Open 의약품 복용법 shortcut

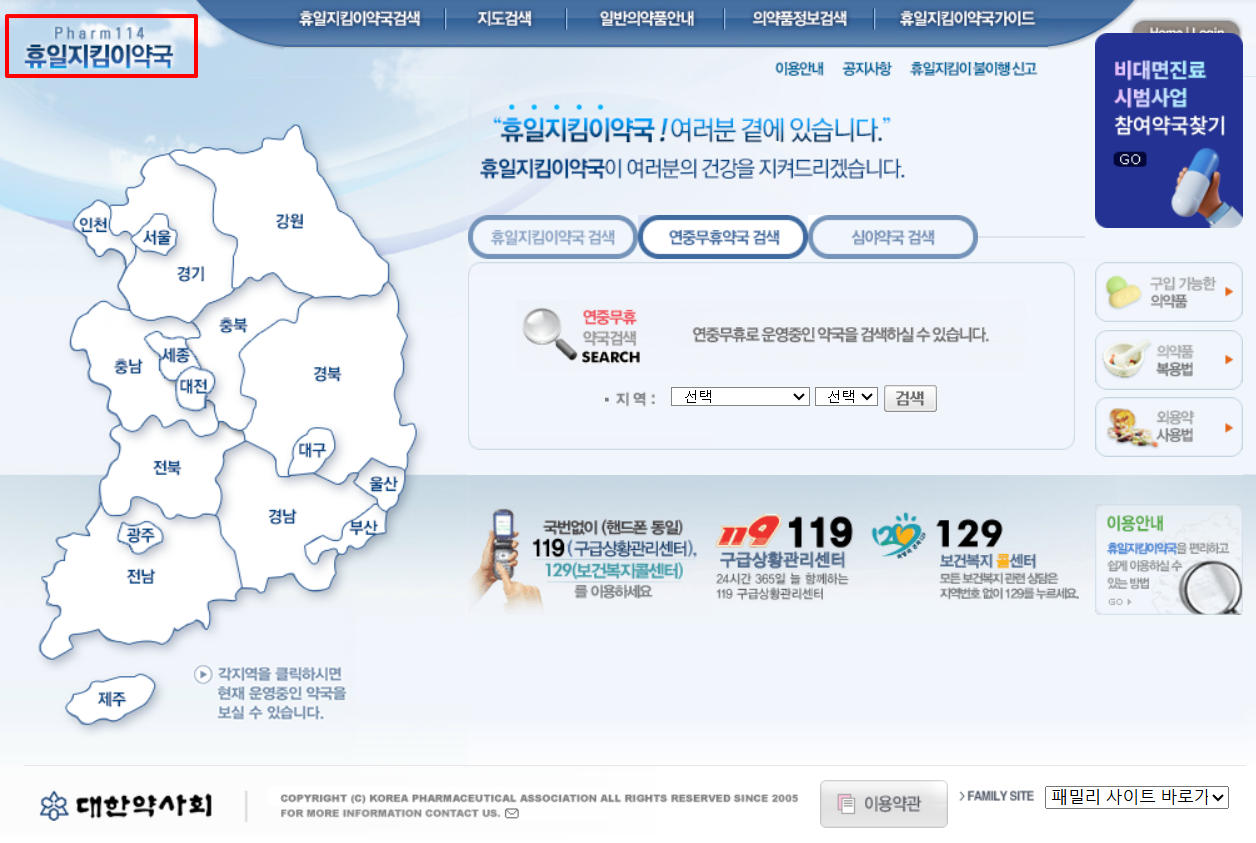coord(1169,360)
